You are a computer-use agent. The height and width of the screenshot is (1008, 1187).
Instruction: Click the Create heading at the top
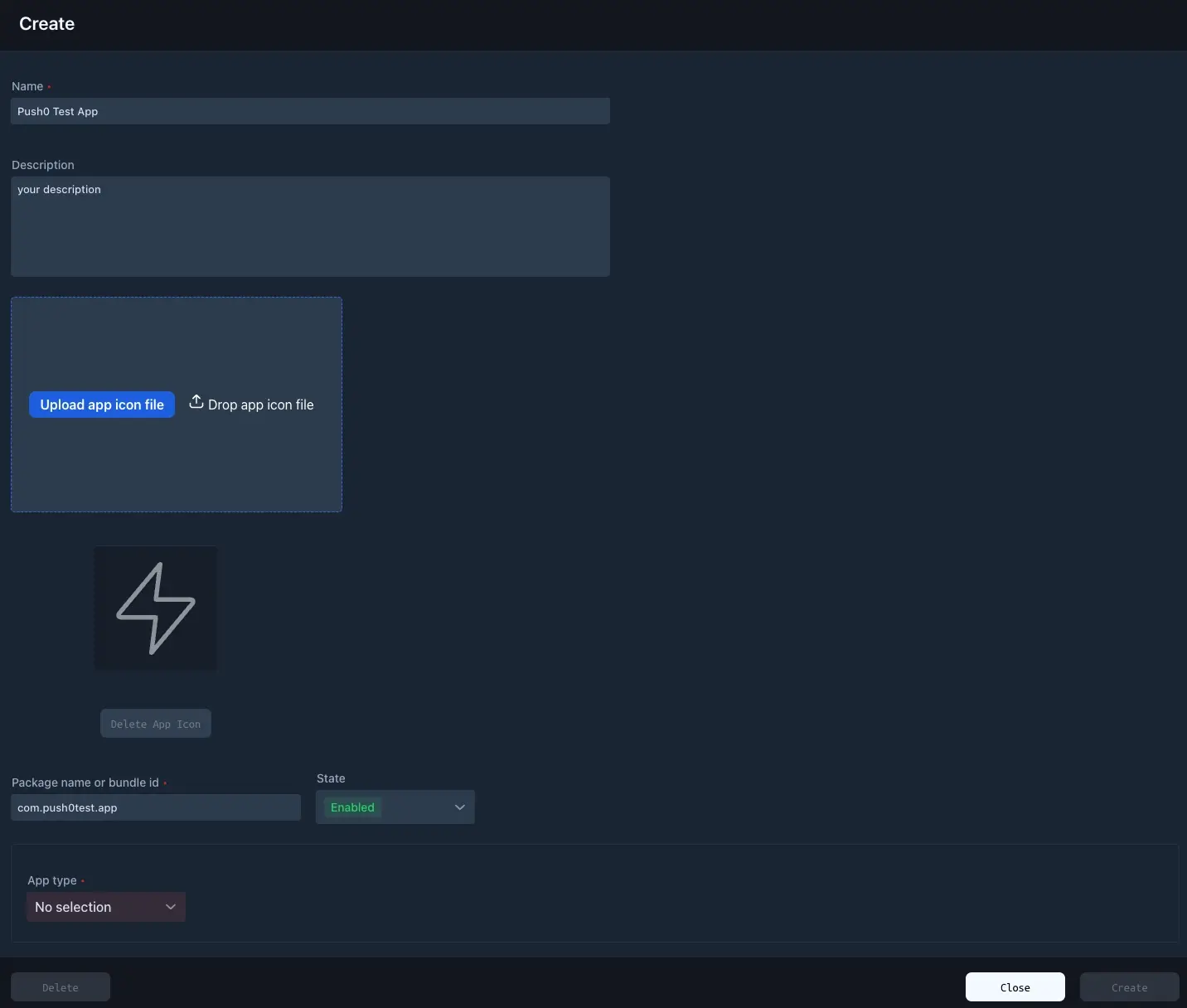click(x=46, y=23)
